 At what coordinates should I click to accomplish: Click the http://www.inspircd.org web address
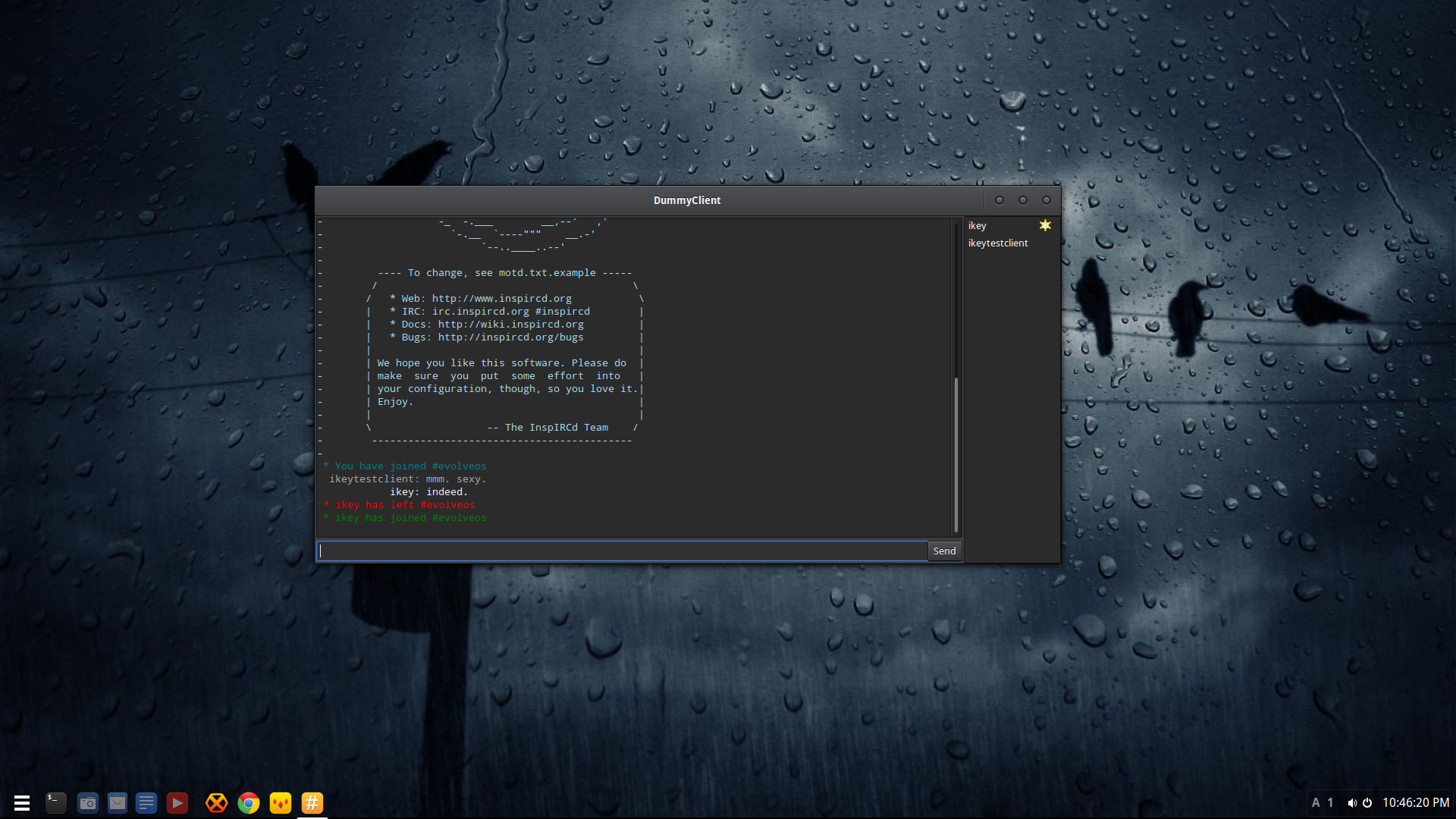pyautogui.click(x=501, y=299)
